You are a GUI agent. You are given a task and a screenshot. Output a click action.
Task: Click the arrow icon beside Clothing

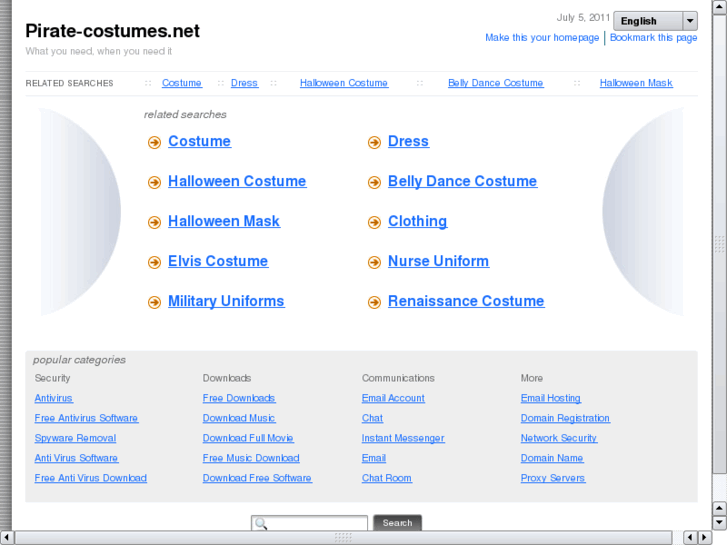pyautogui.click(x=374, y=222)
